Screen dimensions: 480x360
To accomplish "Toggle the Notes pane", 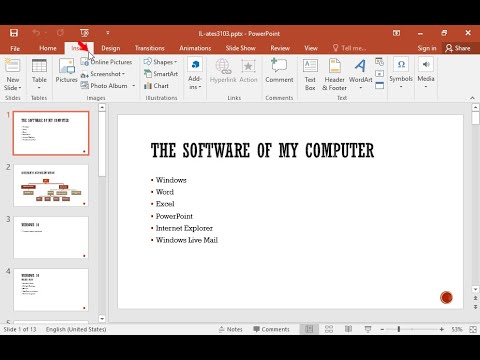I will (x=231, y=329).
